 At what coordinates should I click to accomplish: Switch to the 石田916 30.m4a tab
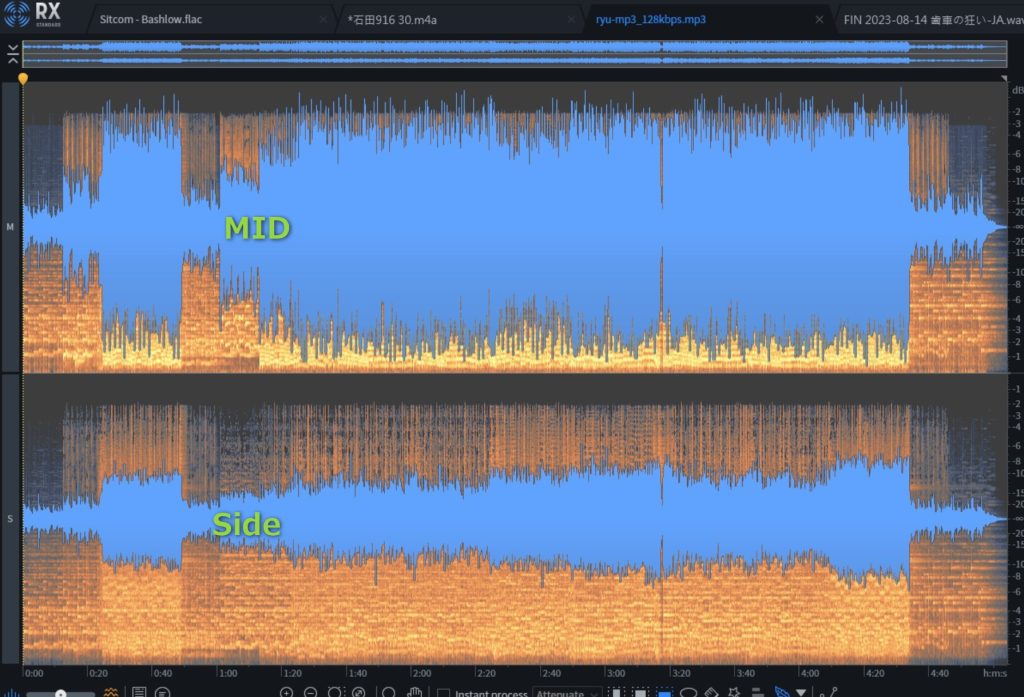point(390,19)
